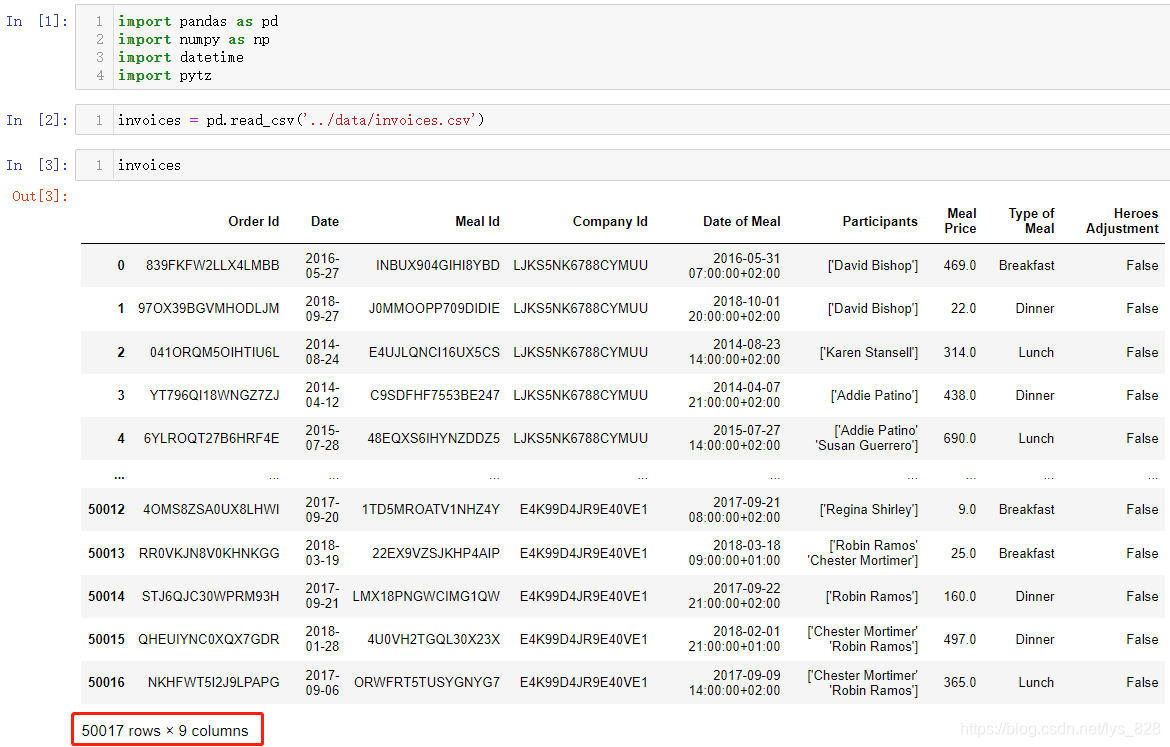Click Order Id cell 97OX39BGVMHODLJM
Image resolution: width=1170 pixels, height=747 pixels.
tap(209, 309)
